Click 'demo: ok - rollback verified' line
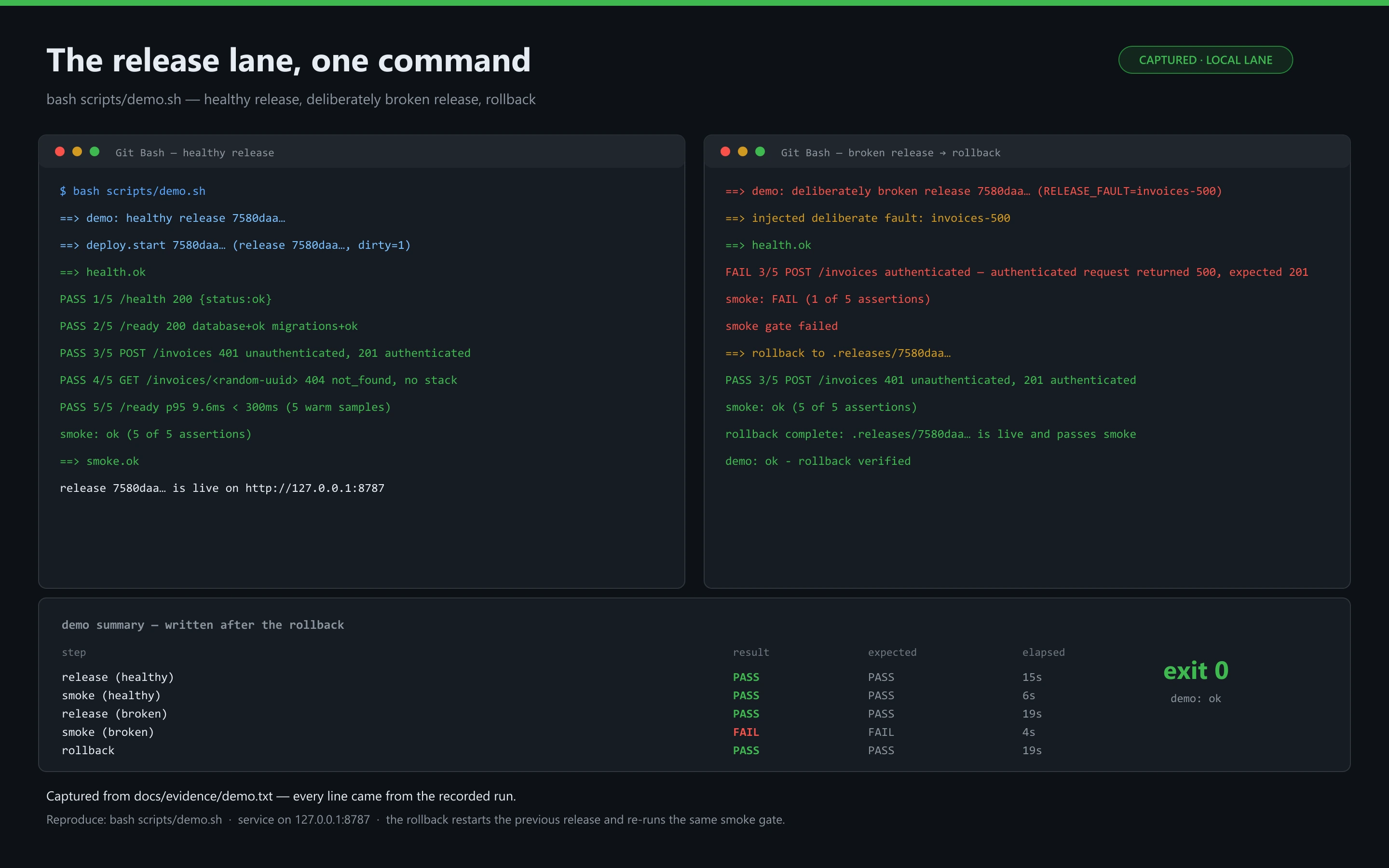The width and height of the screenshot is (1389, 868). coord(818,461)
